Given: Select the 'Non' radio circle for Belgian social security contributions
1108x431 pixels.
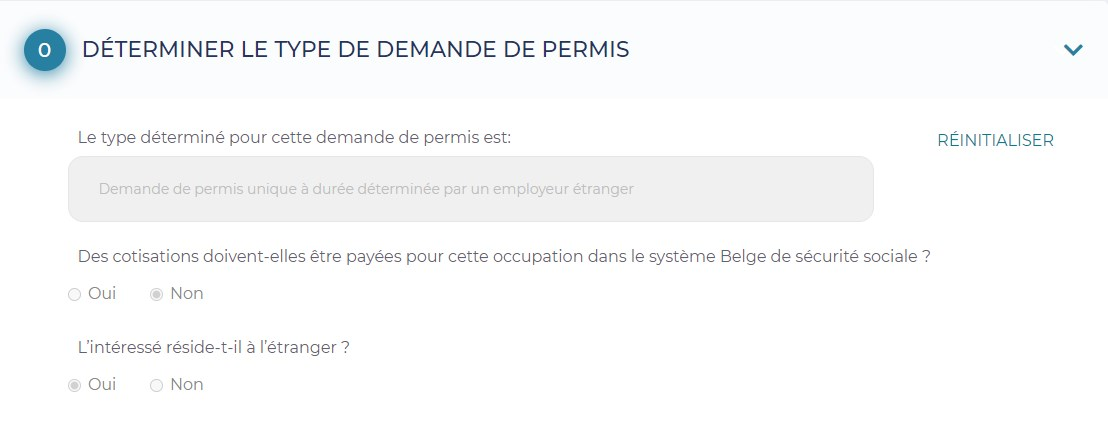Looking at the screenshot, I should tap(156, 295).
